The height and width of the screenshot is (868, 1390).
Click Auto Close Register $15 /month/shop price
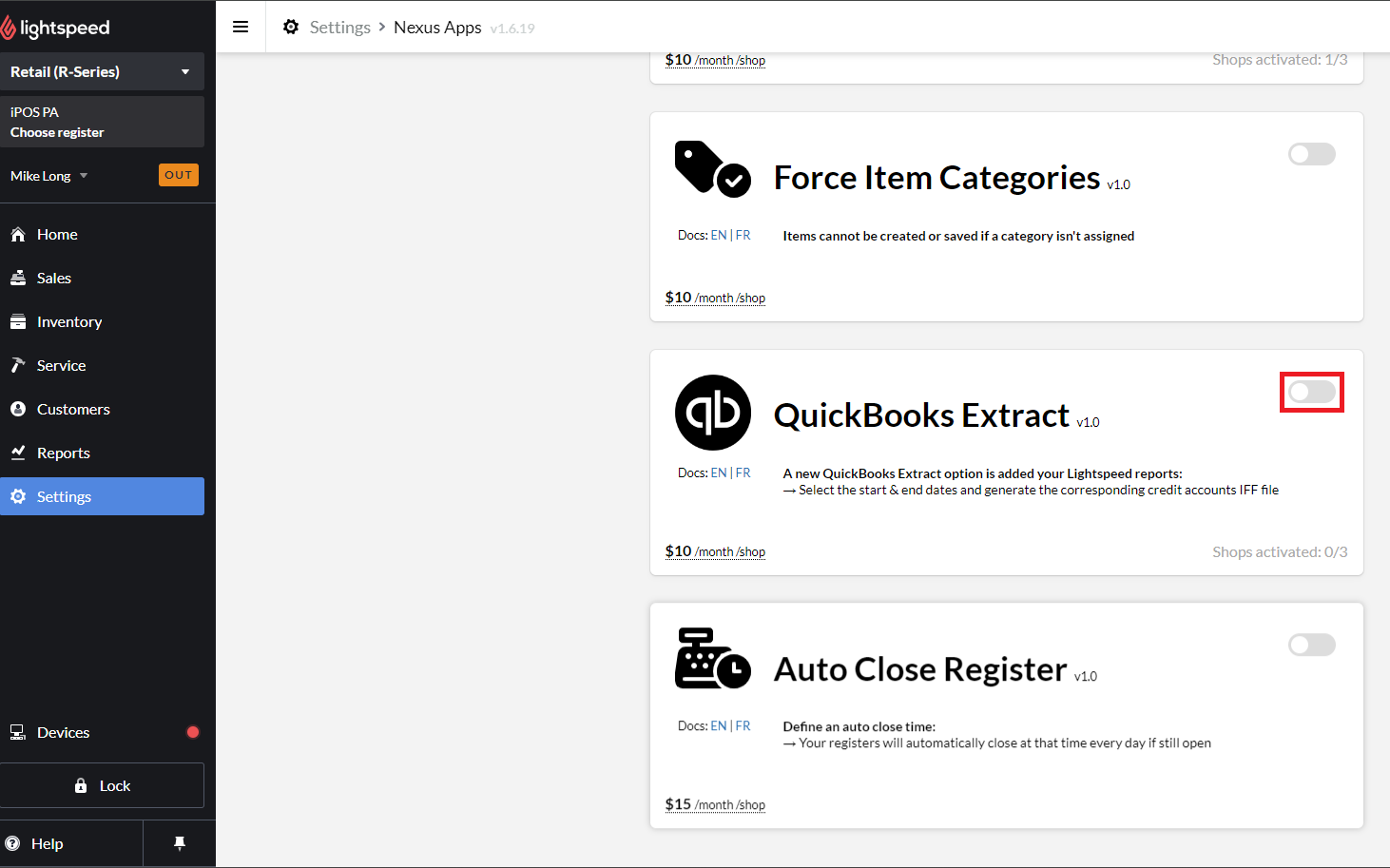(x=715, y=804)
